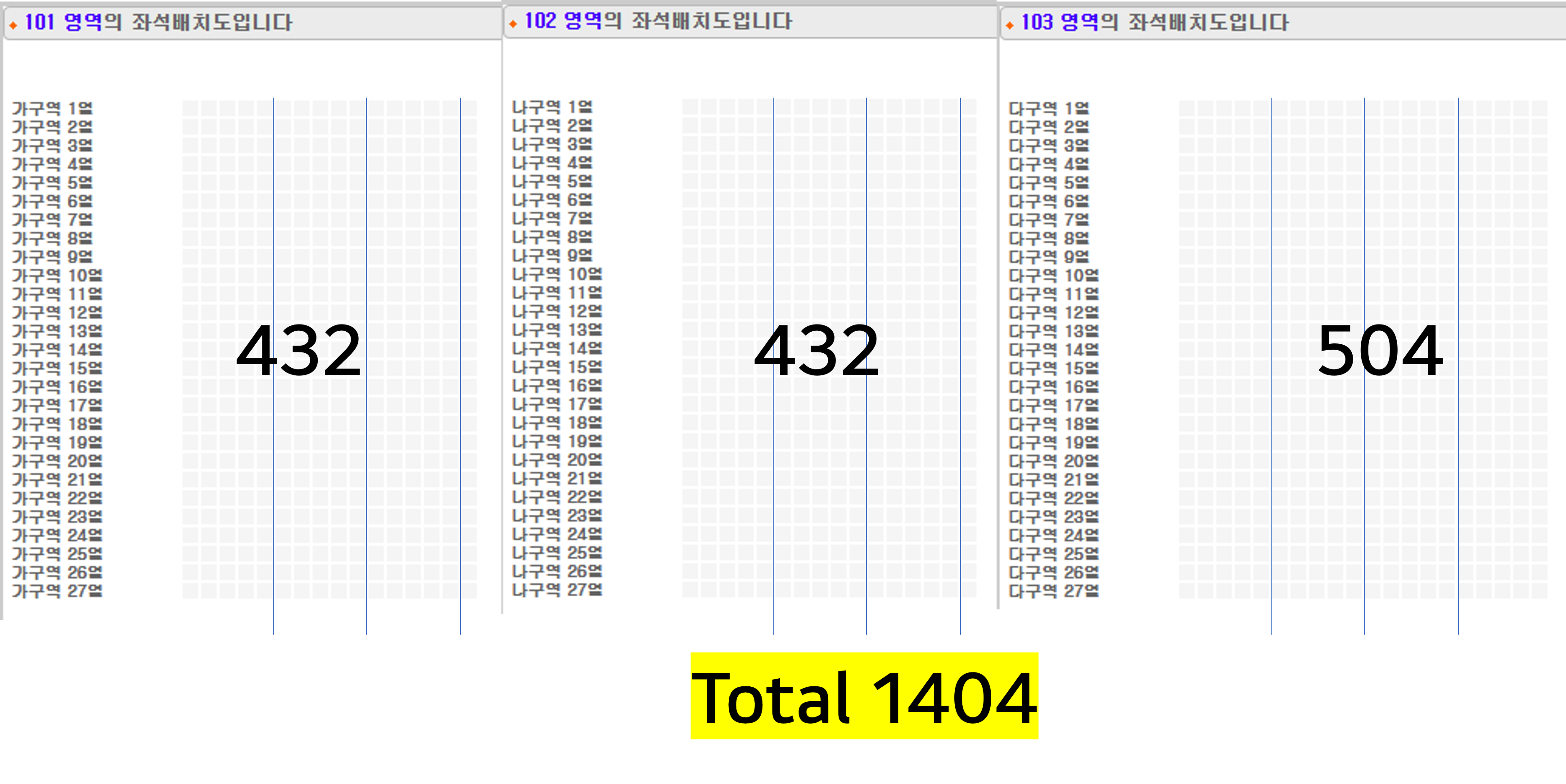Screen dimensions: 1566x784
Task: Click first seat in 나구역 27열
Action: [690, 590]
